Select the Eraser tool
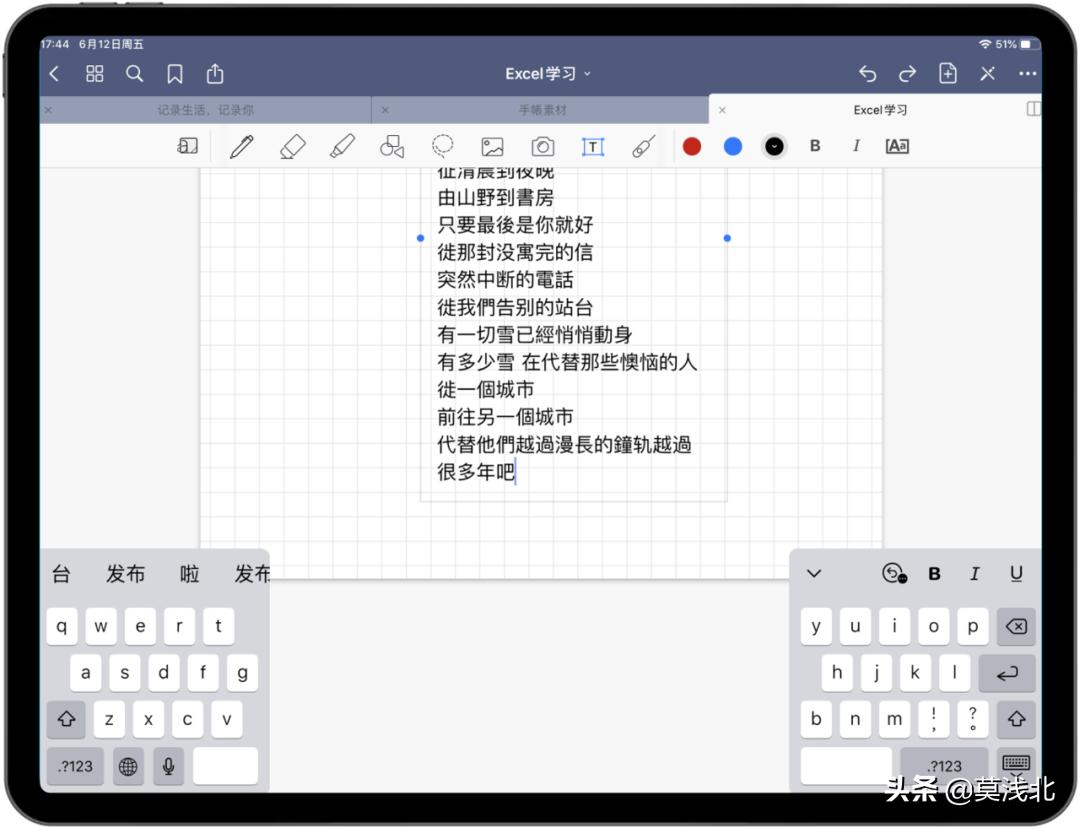 292,146
